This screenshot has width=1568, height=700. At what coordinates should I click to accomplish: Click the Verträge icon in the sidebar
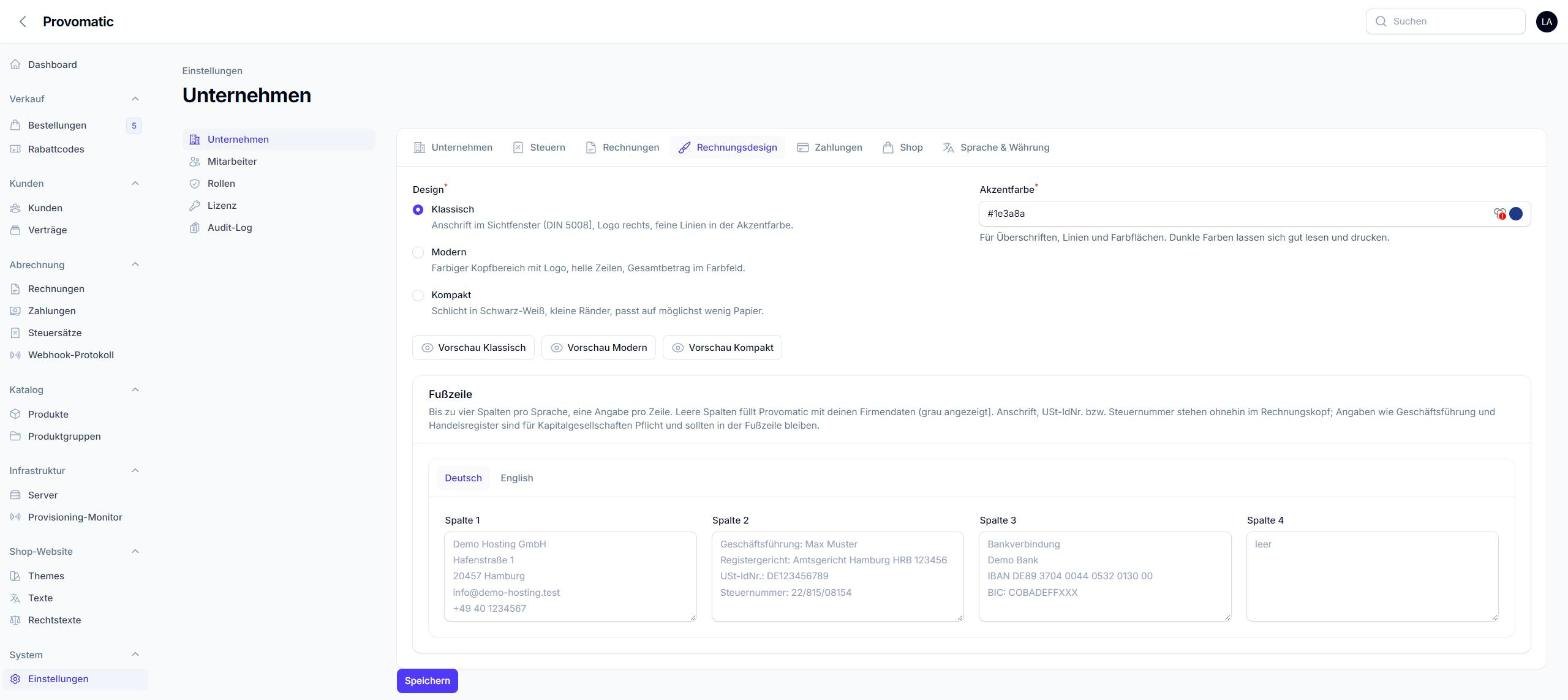click(x=15, y=230)
